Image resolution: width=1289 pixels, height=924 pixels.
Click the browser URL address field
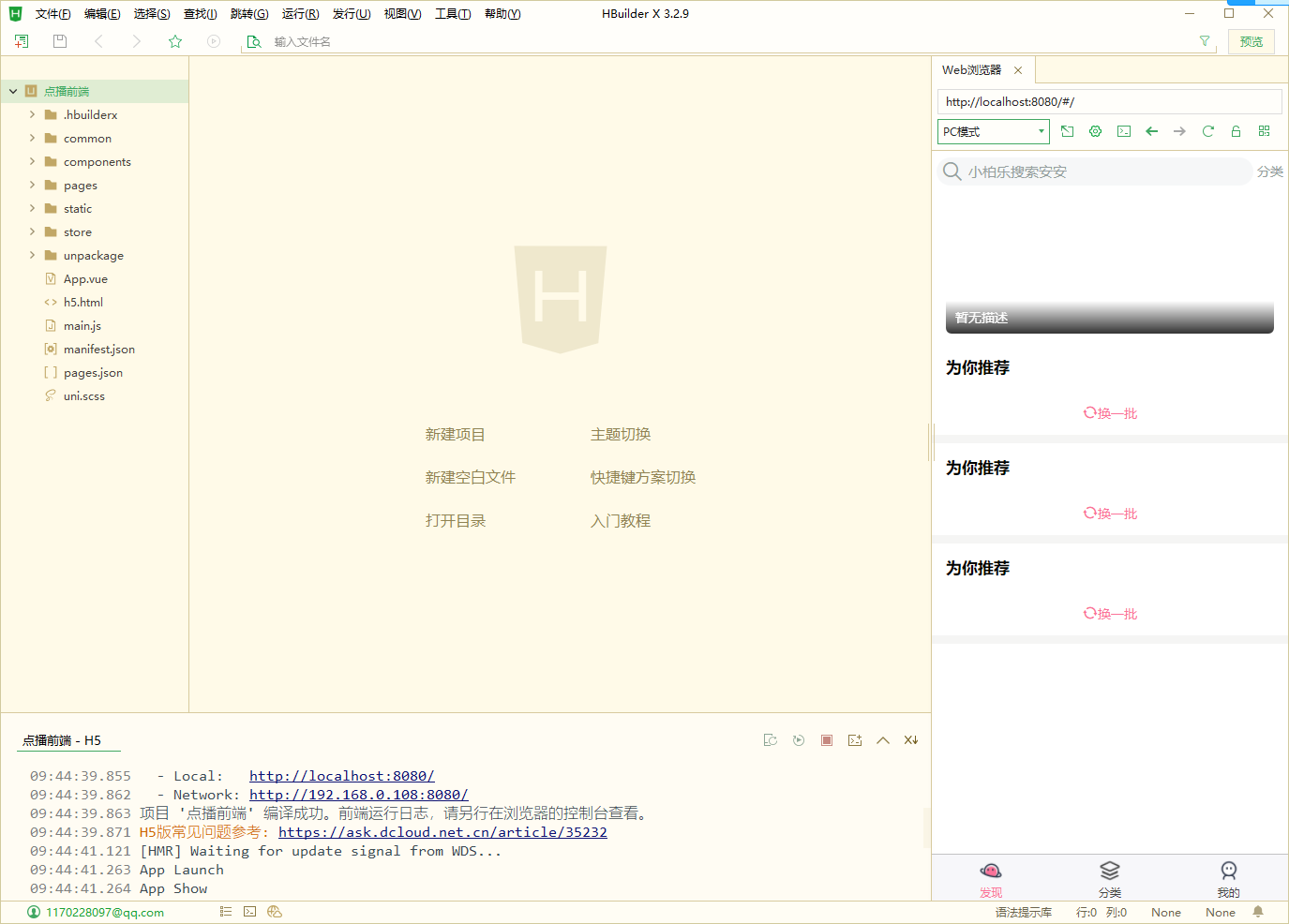[x=1110, y=102]
